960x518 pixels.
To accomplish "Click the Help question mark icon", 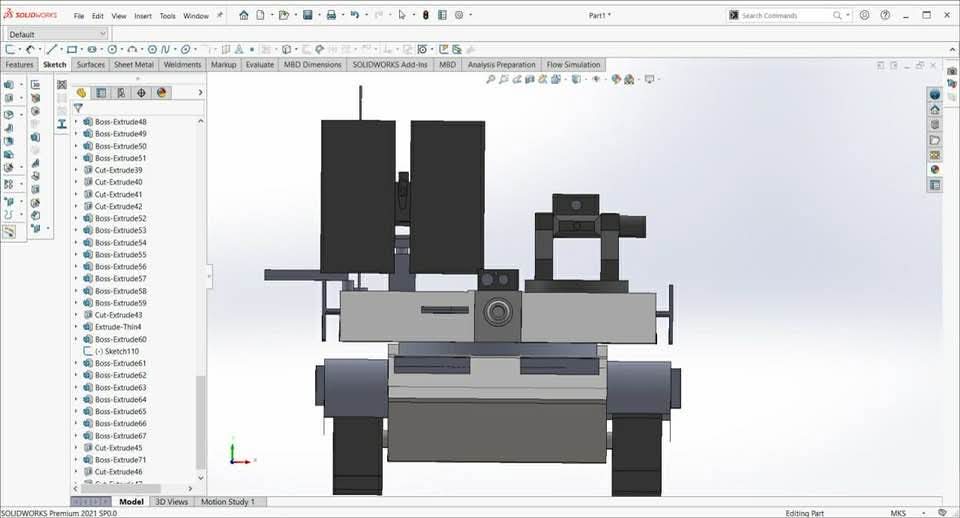I will (x=884, y=15).
